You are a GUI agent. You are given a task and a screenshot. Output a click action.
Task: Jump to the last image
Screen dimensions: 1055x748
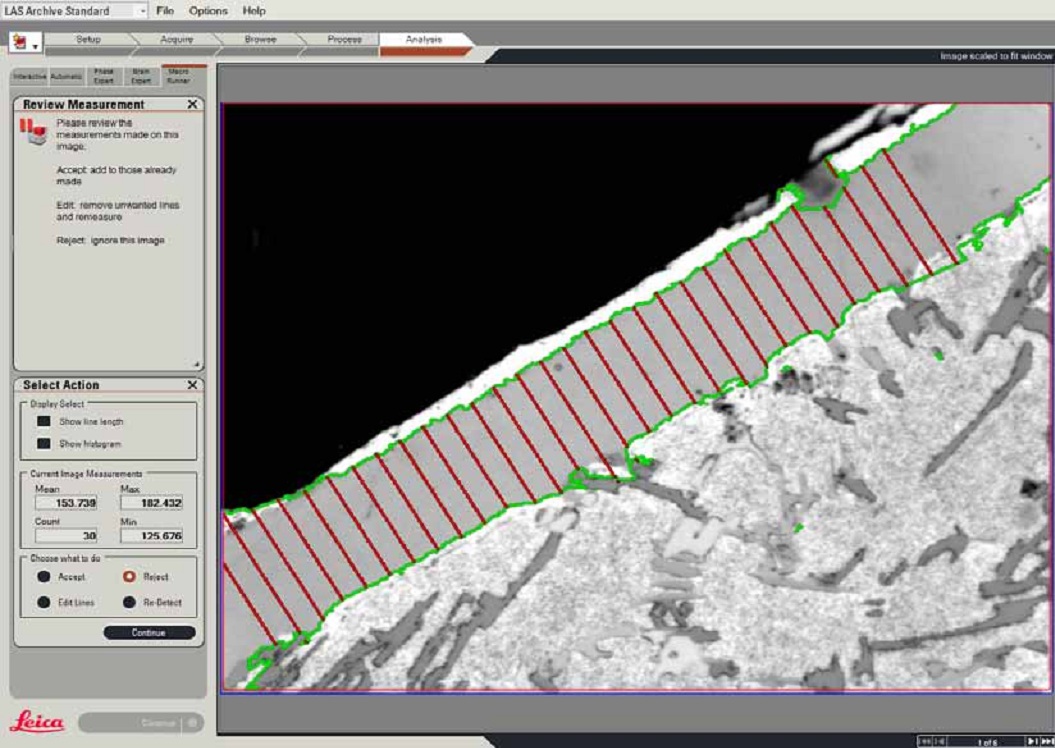point(1046,741)
